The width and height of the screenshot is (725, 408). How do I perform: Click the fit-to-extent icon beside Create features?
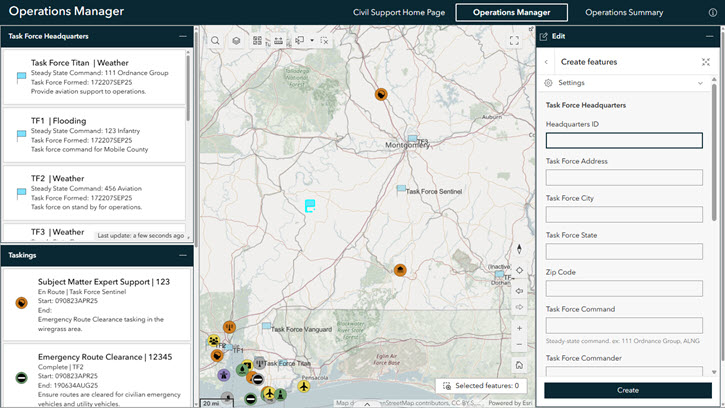point(706,62)
